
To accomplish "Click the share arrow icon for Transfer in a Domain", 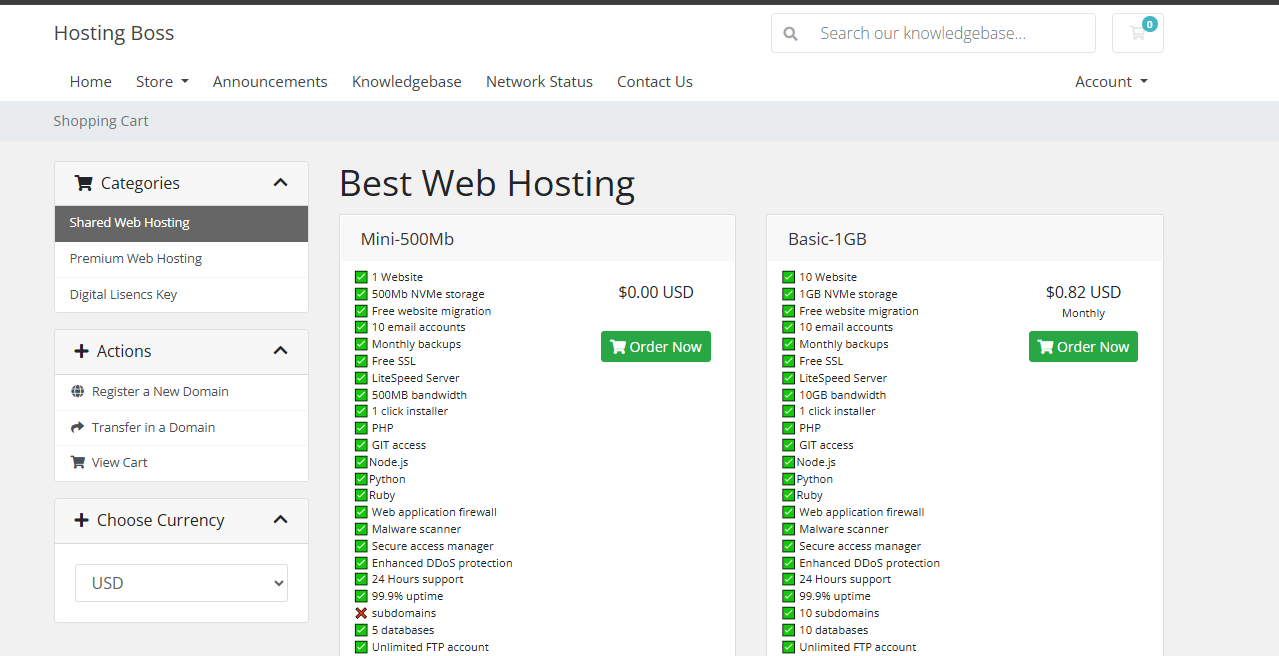I will tap(78, 427).
